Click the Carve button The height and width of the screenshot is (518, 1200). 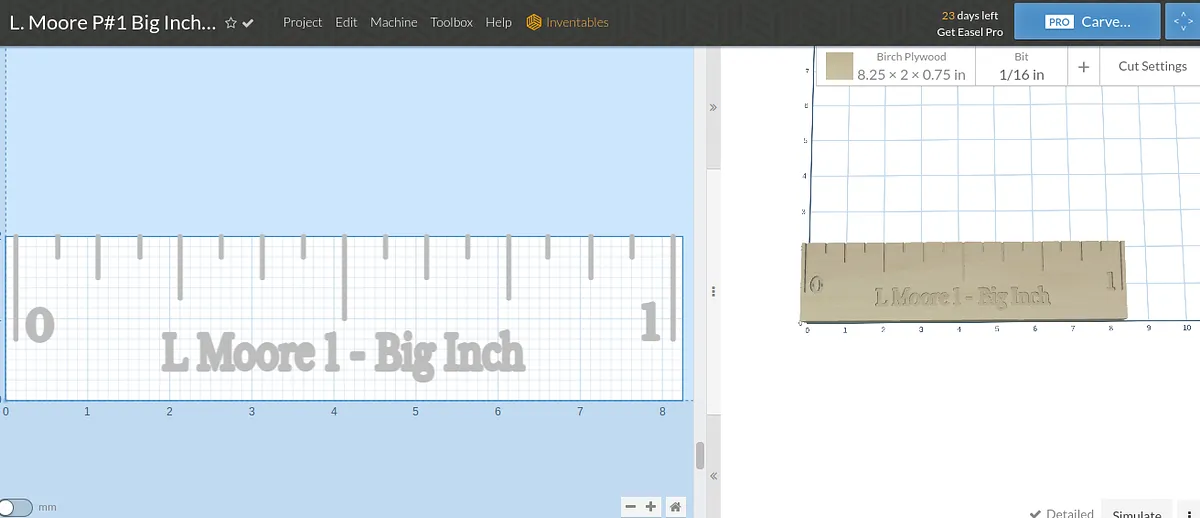click(1088, 21)
